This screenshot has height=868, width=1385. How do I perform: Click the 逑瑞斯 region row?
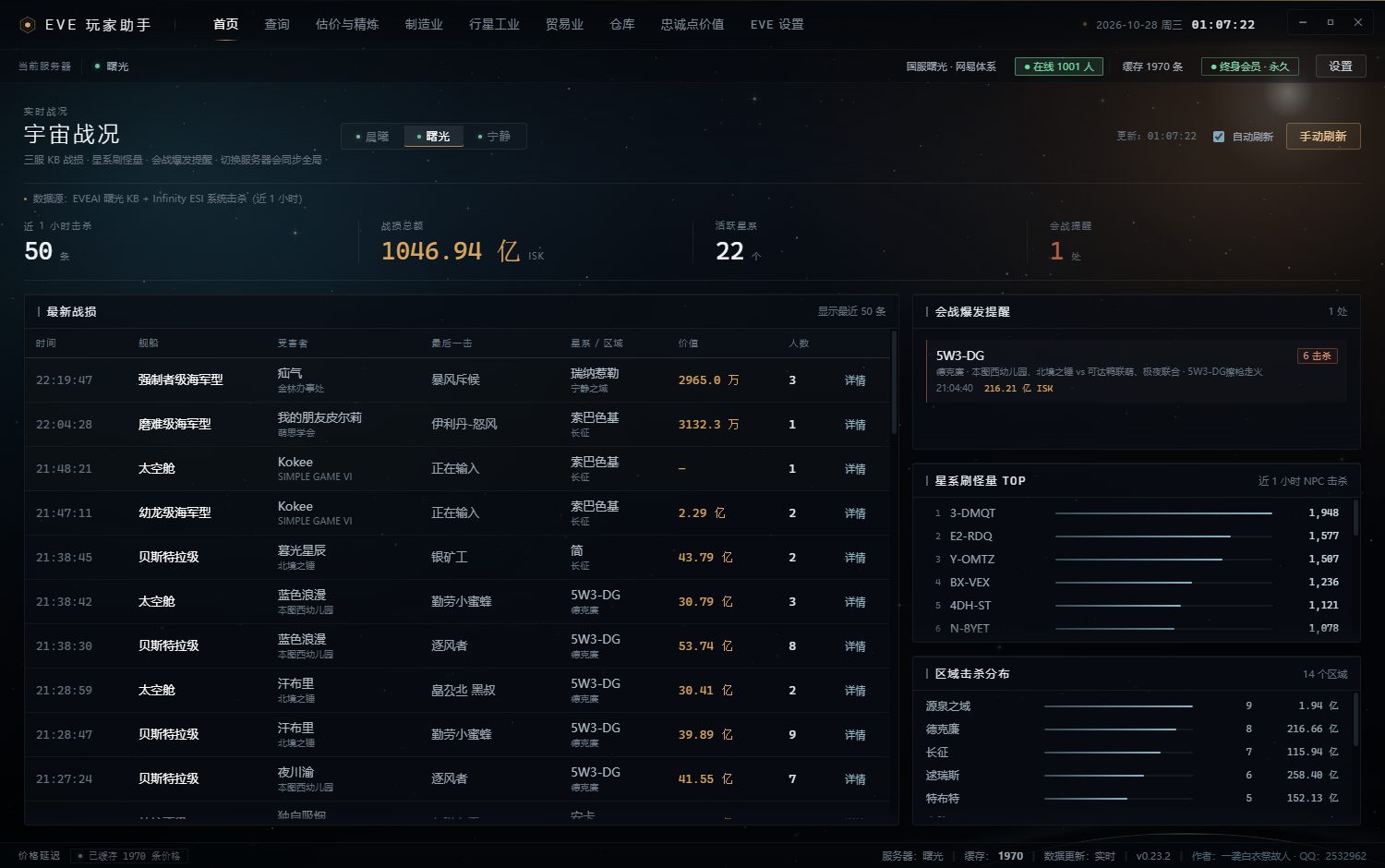coord(1133,776)
